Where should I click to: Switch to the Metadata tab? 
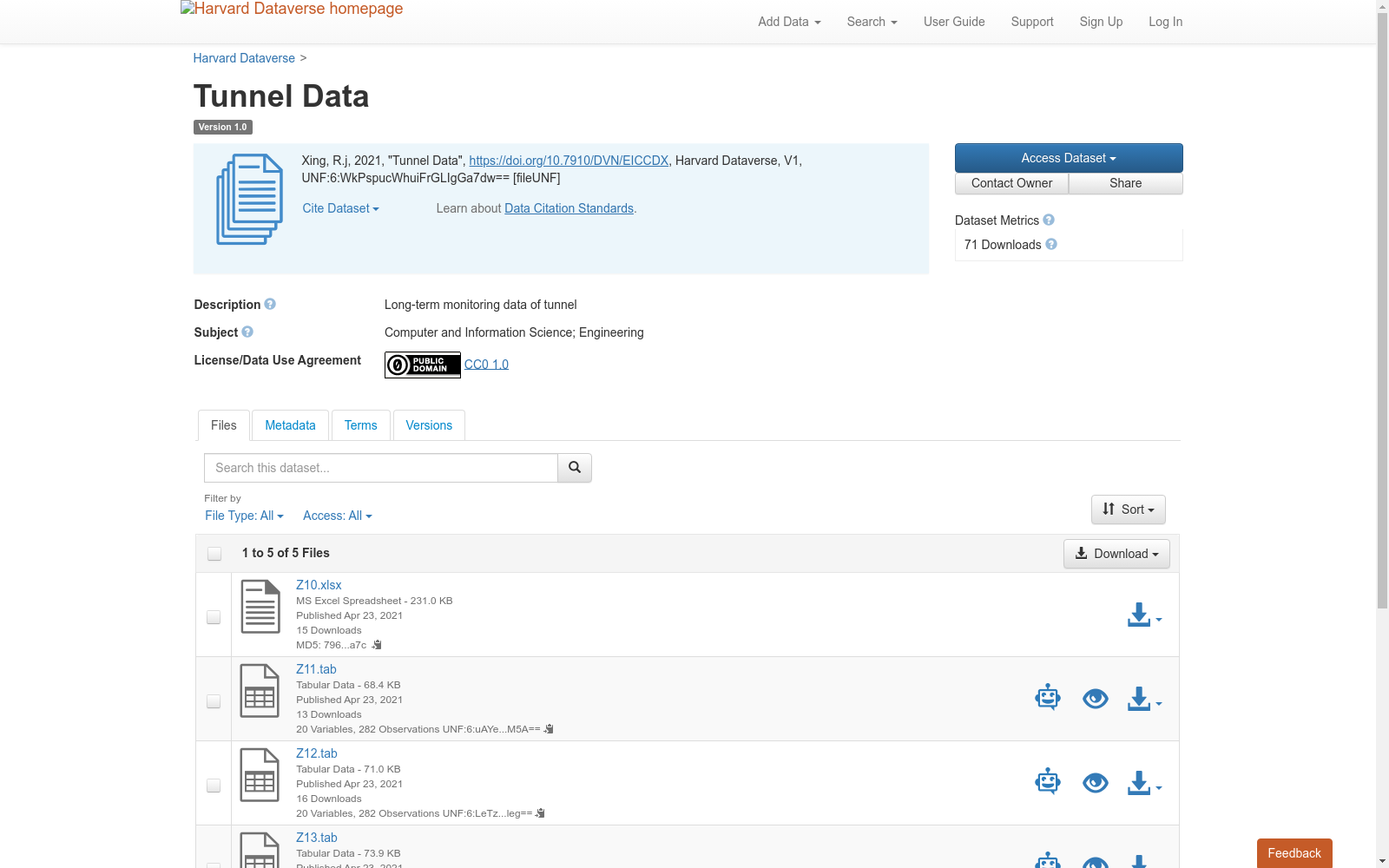(x=290, y=425)
